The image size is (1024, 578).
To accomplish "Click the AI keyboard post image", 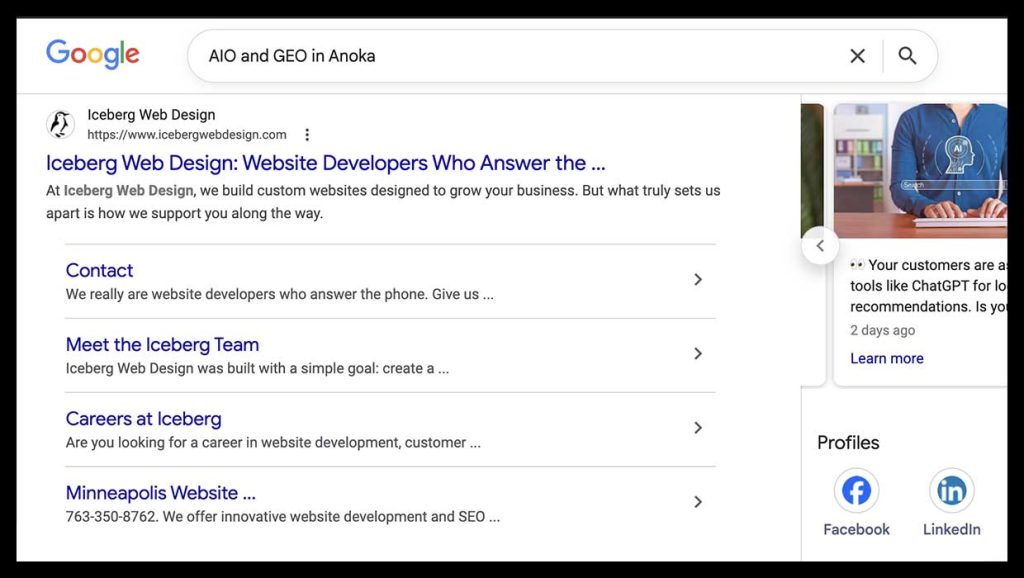I will tap(920, 170).
